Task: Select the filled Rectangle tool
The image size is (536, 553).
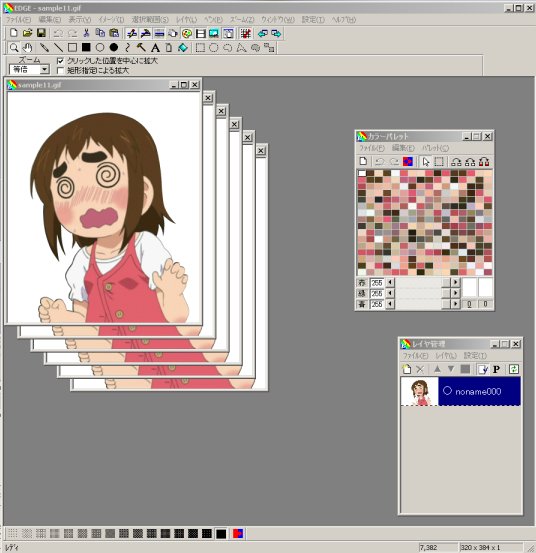Action: pos(86,48)
